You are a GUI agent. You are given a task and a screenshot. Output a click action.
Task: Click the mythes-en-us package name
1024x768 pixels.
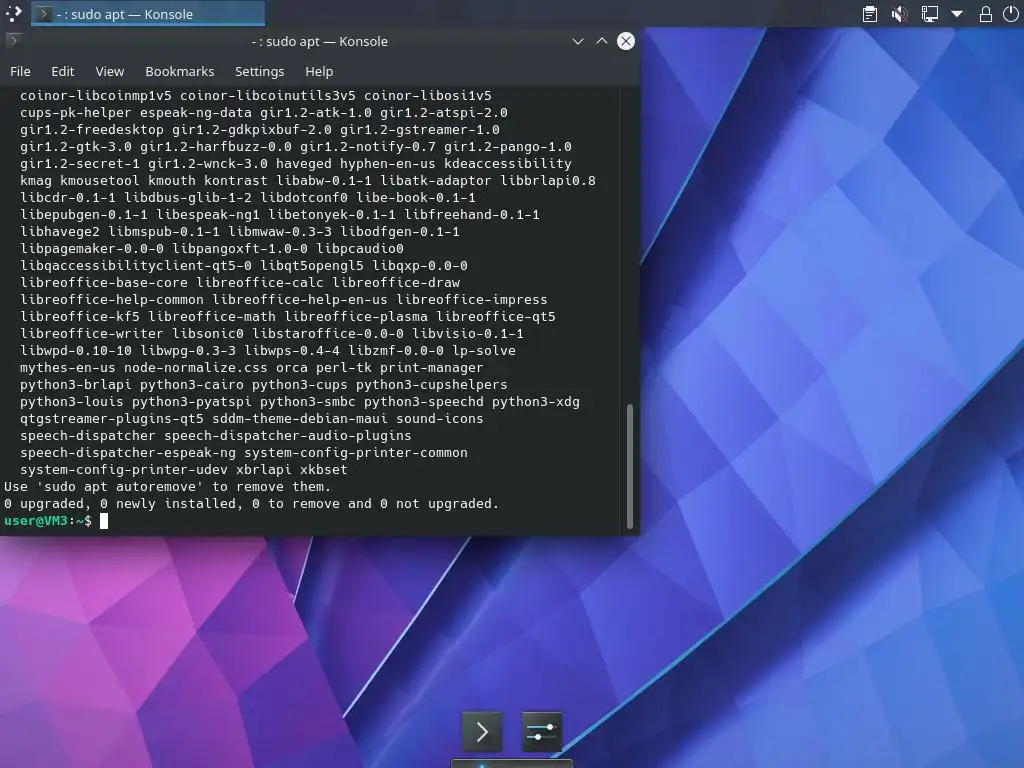[68, 368]
